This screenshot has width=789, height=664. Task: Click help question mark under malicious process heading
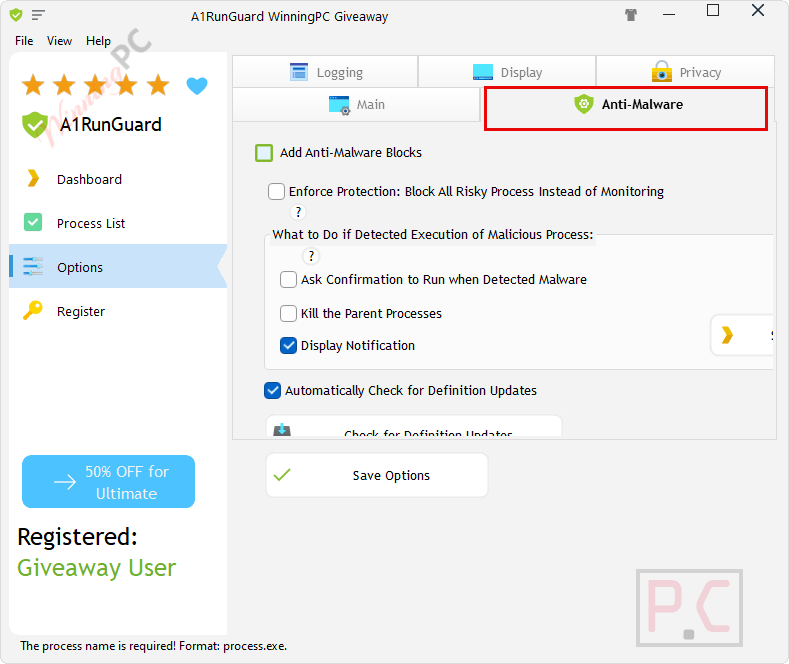311,256
